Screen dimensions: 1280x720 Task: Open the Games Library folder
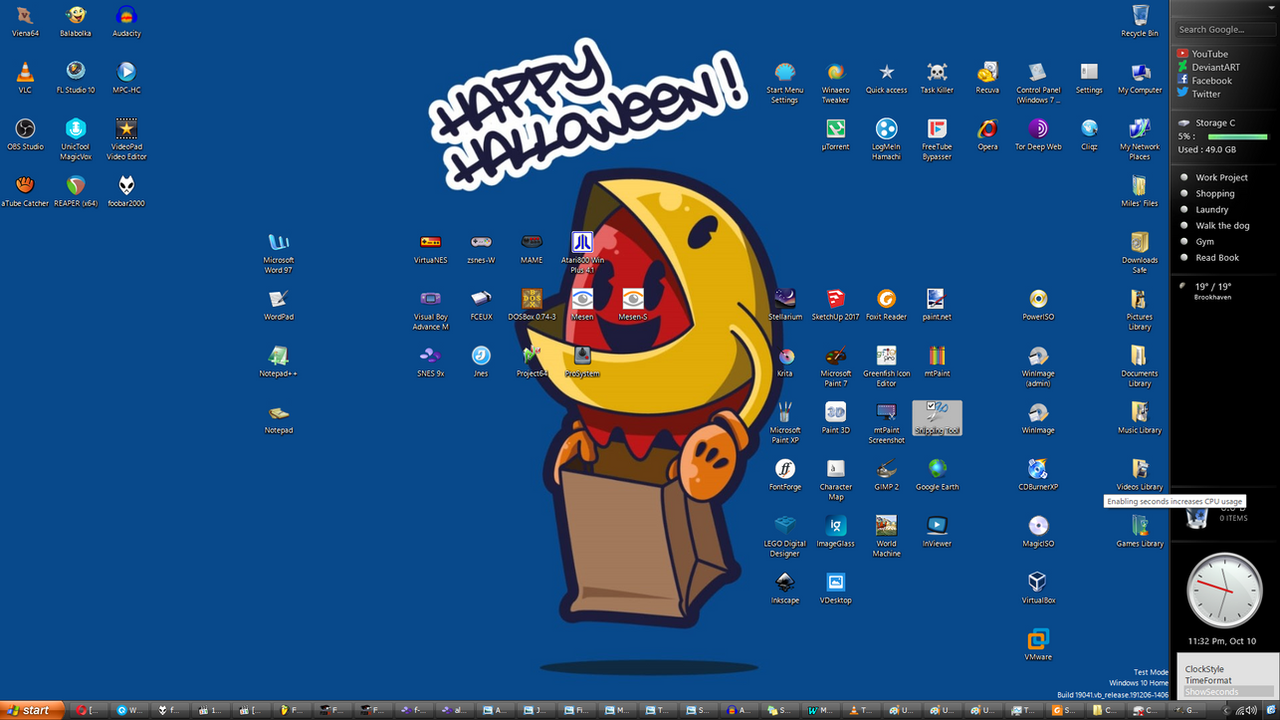pos(1140,531)
